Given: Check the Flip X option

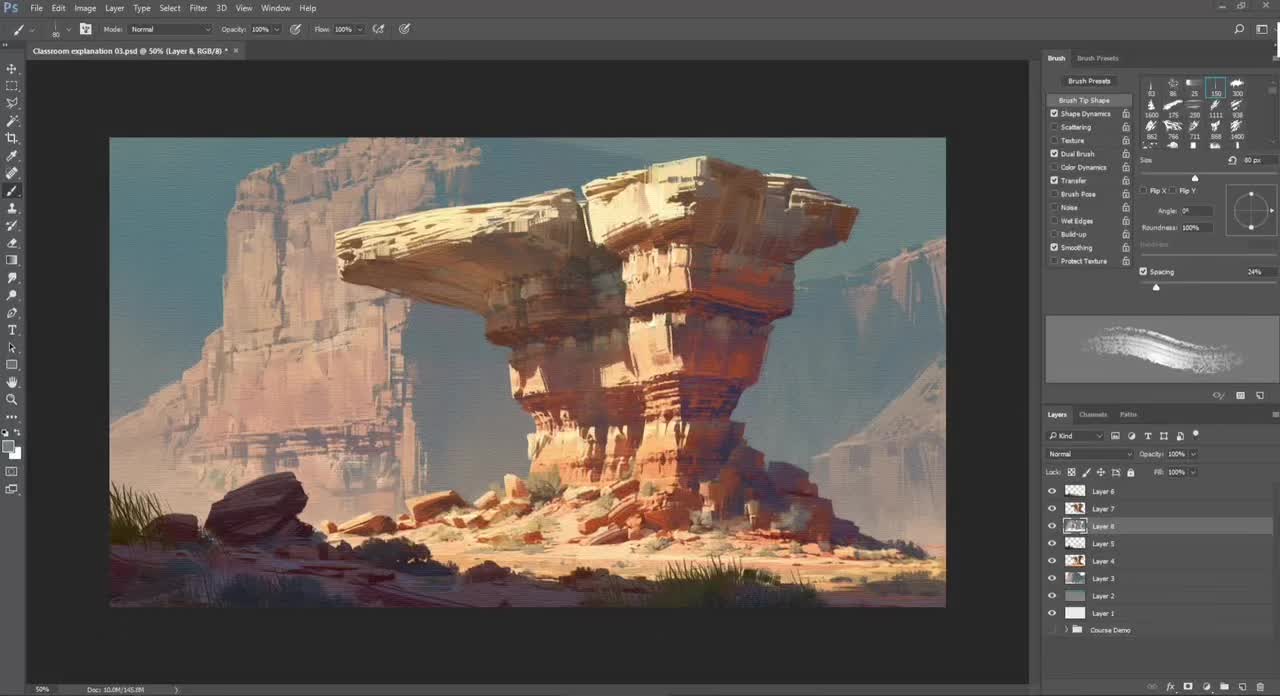Looking at the screenshot, I should (x=1144, y=190).
